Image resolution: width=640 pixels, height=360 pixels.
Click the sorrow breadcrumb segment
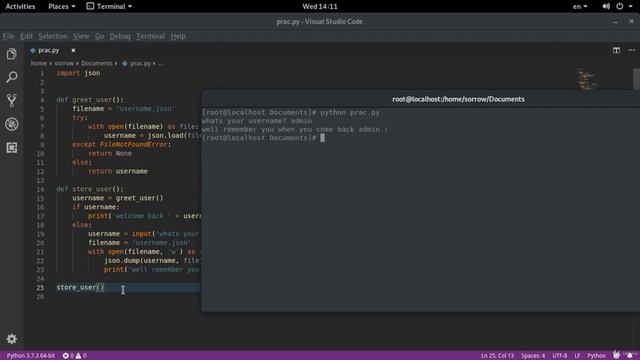click(x=64, y=63)
